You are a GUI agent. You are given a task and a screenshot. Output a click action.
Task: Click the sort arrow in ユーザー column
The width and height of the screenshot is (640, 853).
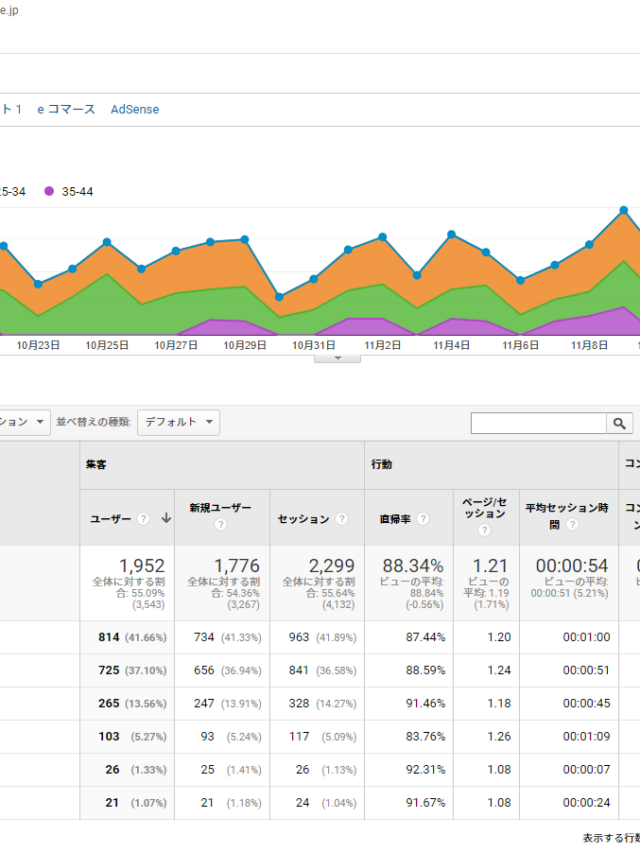point(166,519)
